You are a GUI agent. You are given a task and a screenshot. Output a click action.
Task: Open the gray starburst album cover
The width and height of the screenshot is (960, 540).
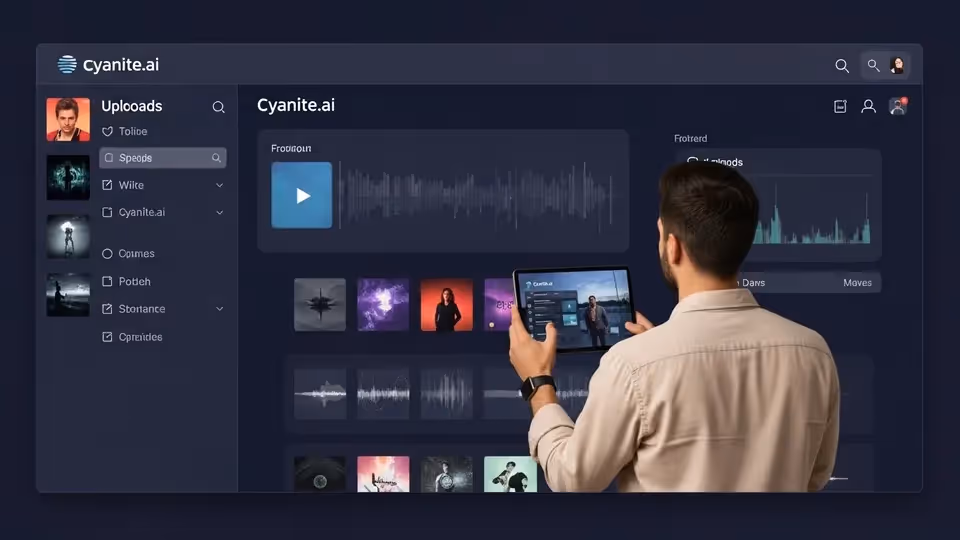[x=320, y=305]
